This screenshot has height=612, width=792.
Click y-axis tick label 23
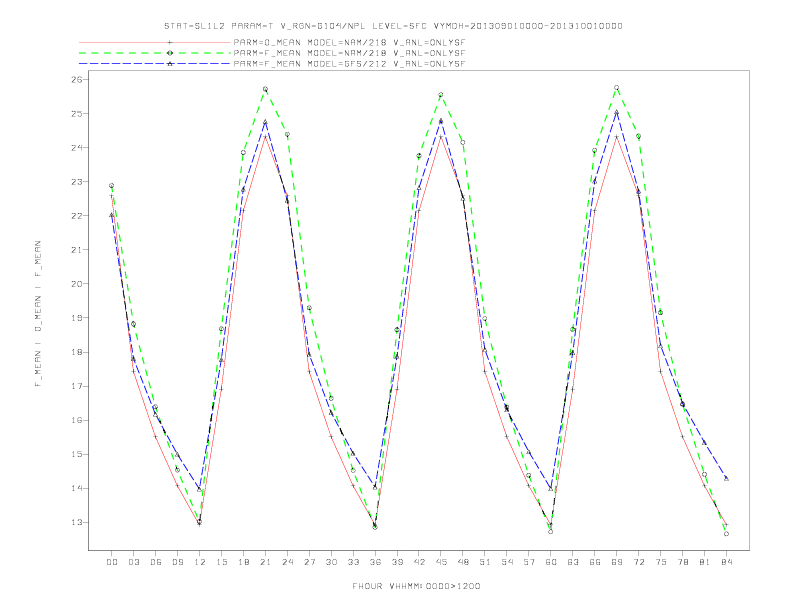click(x=77, y=182)
